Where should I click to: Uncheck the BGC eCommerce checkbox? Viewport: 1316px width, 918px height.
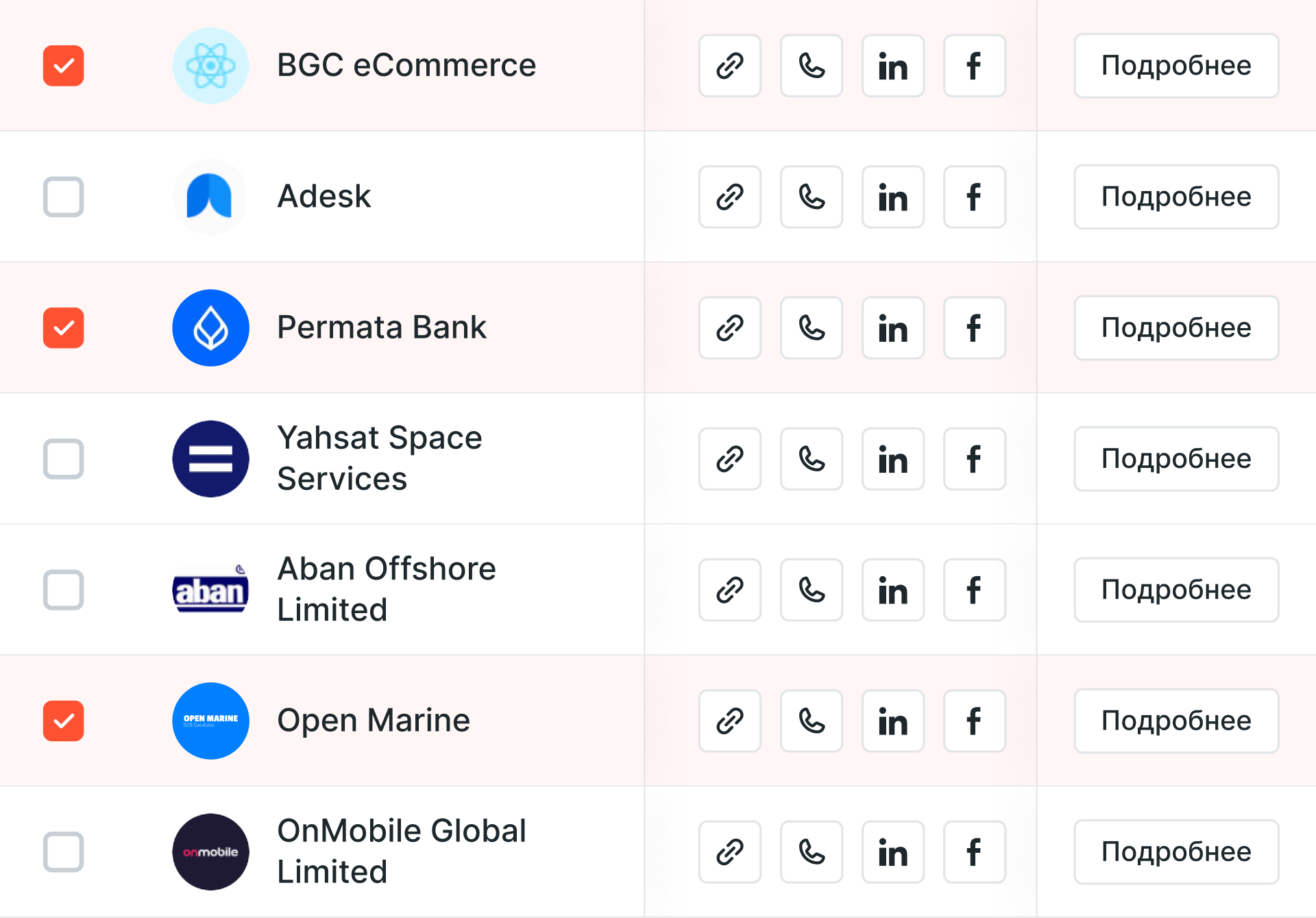click(64, 66)
